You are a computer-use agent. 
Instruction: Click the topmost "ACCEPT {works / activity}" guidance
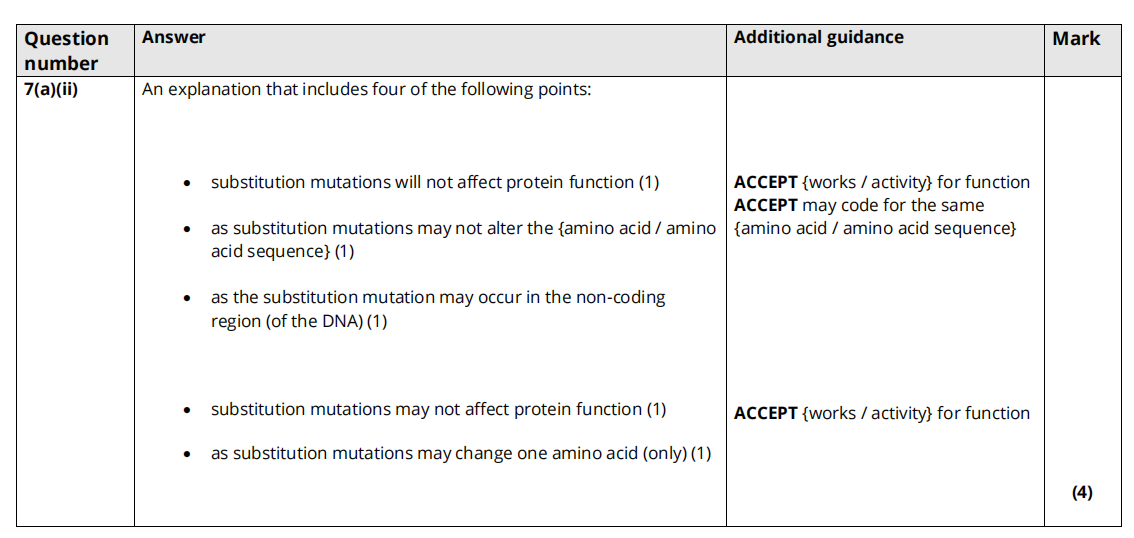[881, 182]
